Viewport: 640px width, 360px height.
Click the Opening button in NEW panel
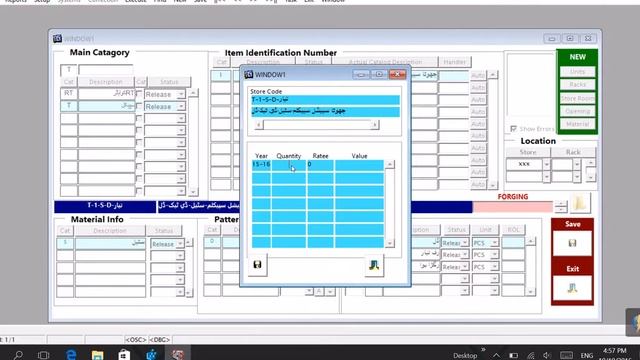pos(577,111)
